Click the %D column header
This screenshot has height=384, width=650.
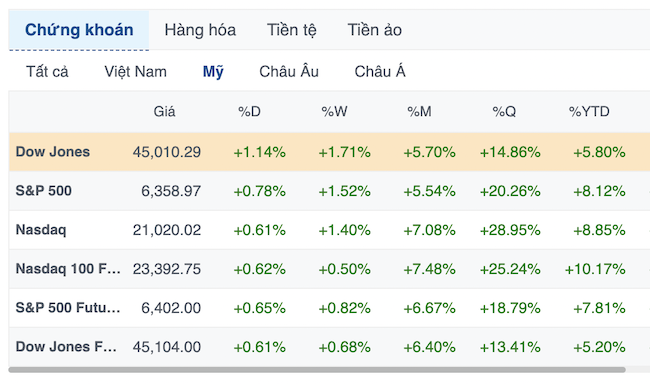tap(249, 112)
